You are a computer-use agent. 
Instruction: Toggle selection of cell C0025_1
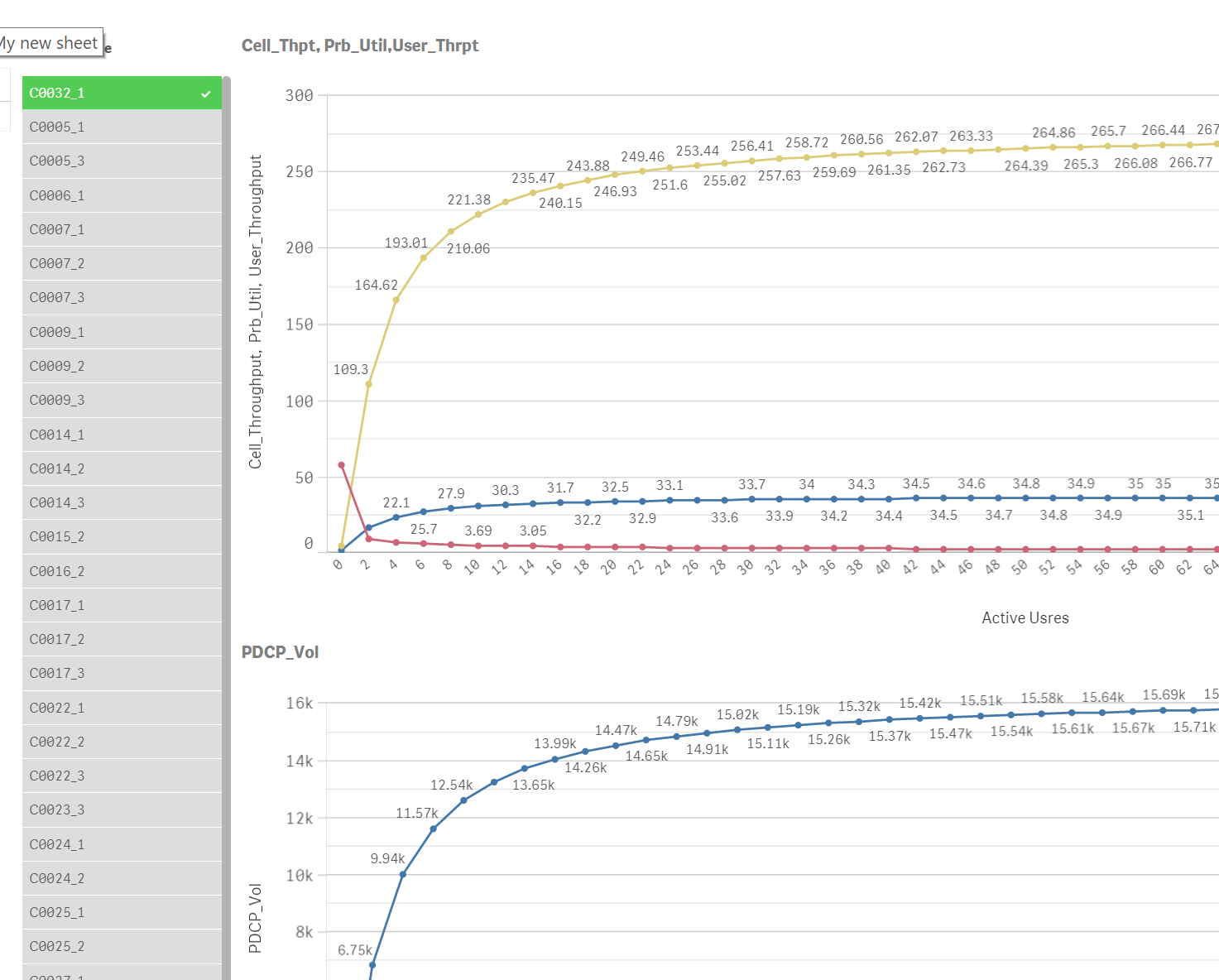pos(99,911)
